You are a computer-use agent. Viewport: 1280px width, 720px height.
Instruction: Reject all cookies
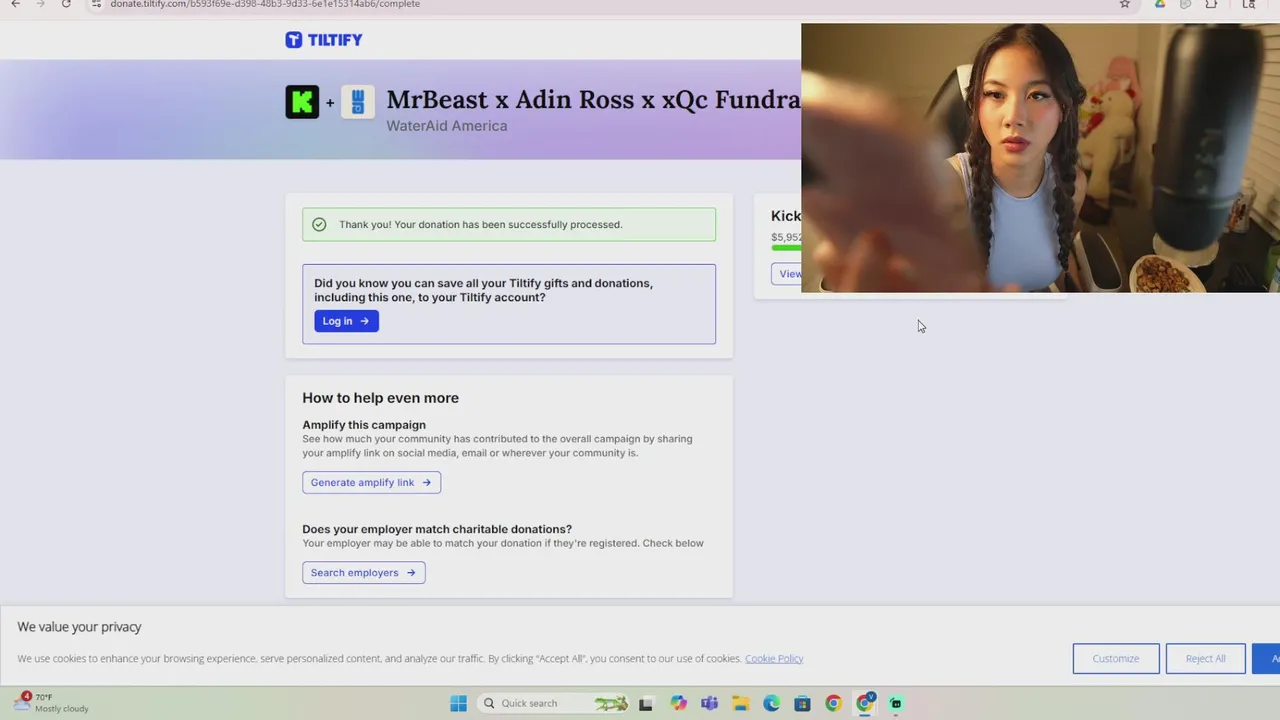pyautogui.click(x=1205, y=658)
